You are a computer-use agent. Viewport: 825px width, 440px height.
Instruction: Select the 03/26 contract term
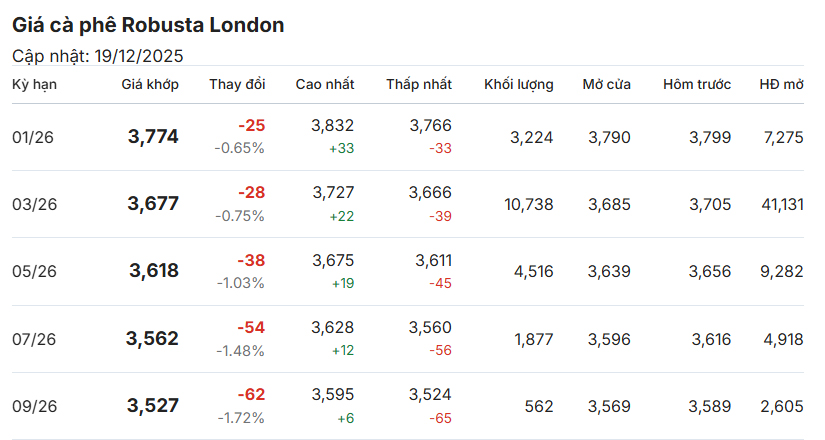point(34,204)
